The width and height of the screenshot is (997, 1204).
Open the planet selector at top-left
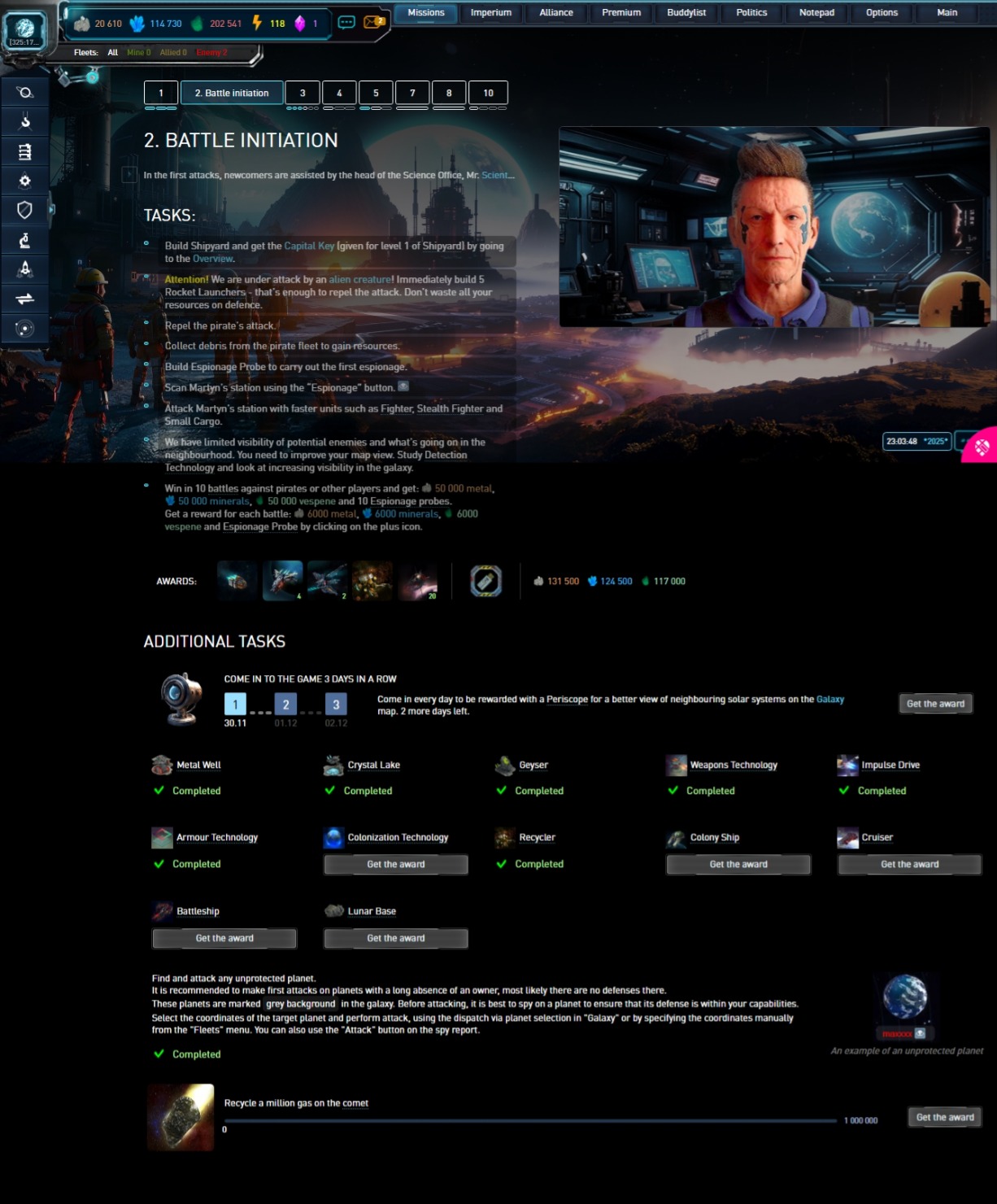tap(24, 30)
